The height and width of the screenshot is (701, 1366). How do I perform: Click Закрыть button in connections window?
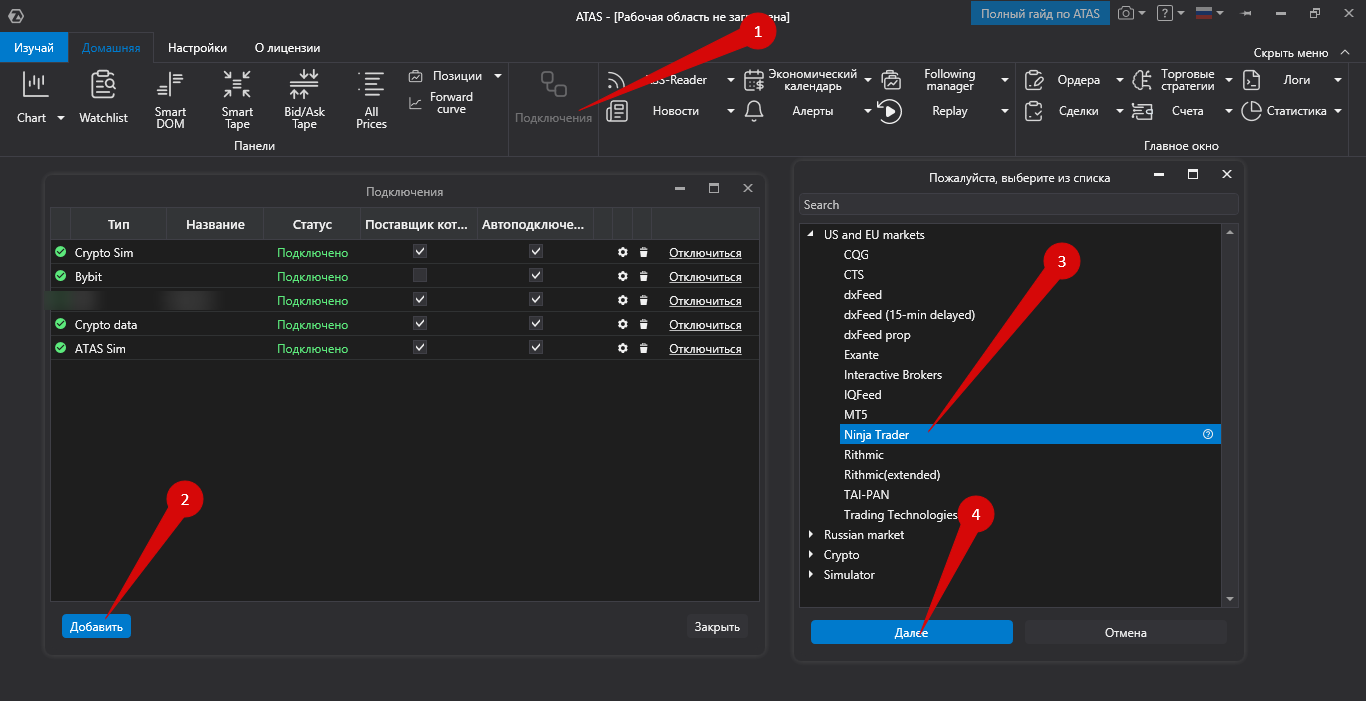coord(717,627)
